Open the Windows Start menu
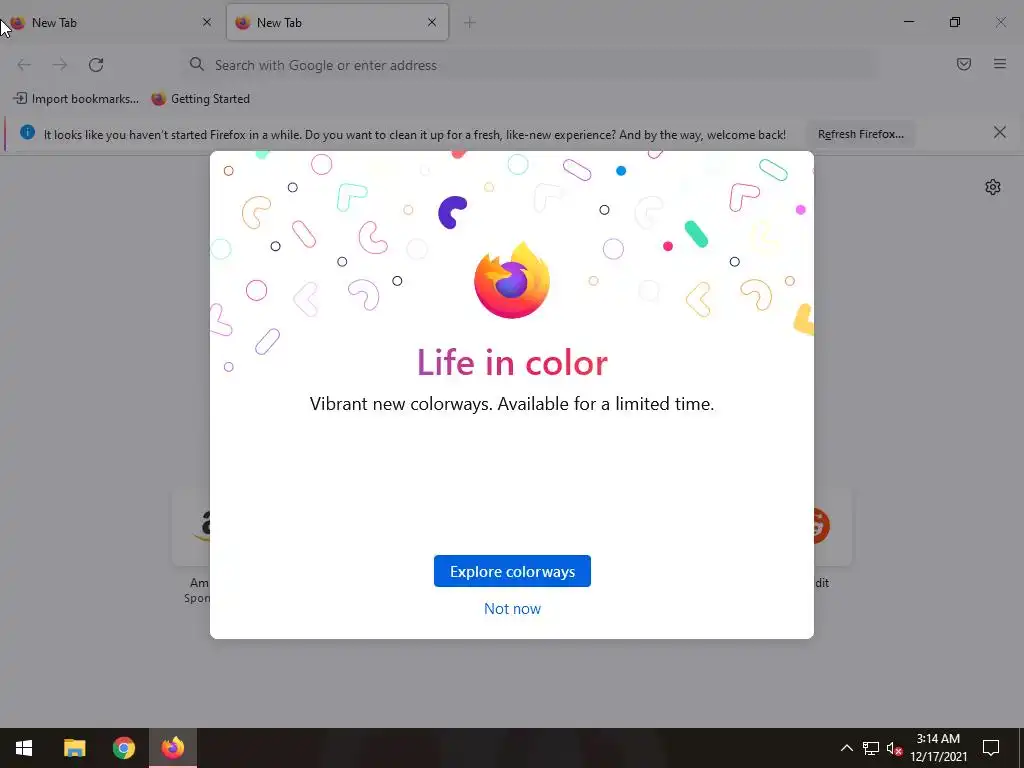This screenshot has height=768, width=1024. pyautogui.click(x=24, y=748)
